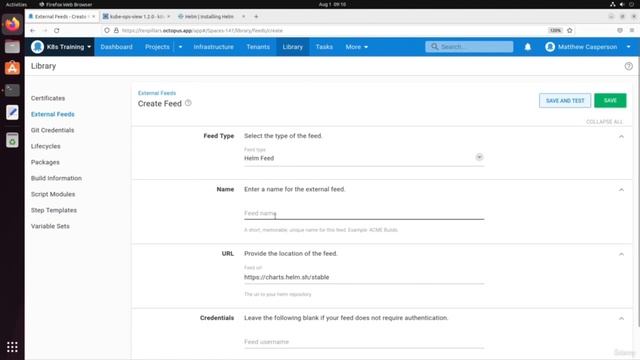Click the Feed url input field
The width and height of the screenshot is (640, 360).
(x=364, y=277)
